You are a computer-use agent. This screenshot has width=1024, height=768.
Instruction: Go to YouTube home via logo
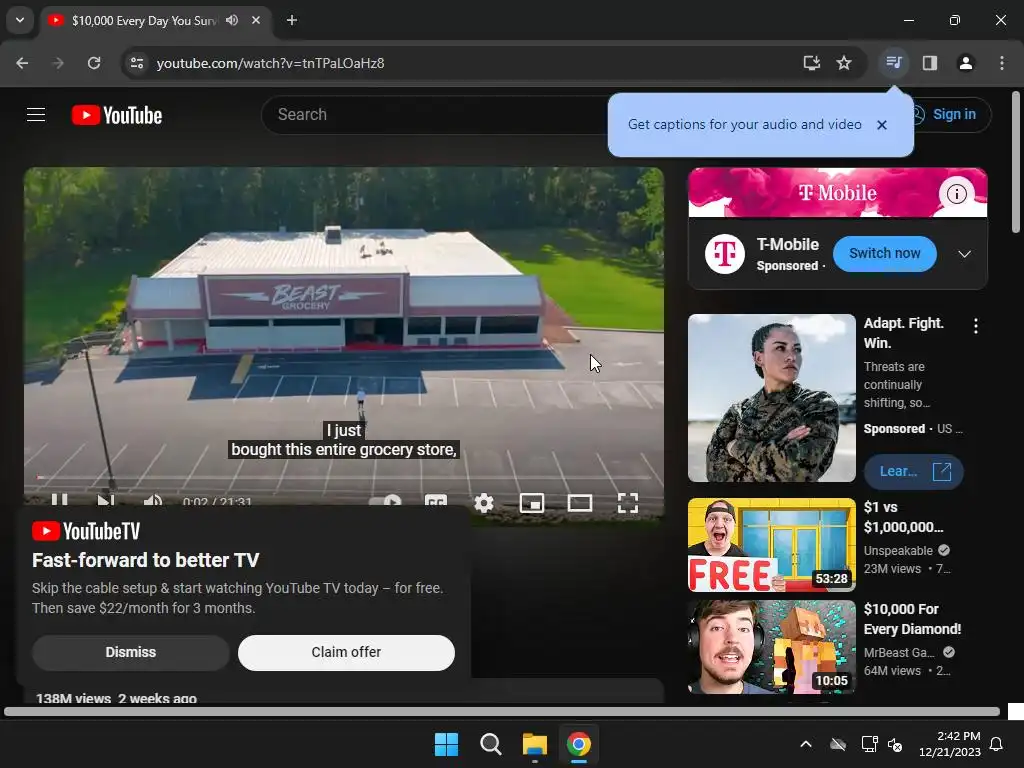coord(117,115)
